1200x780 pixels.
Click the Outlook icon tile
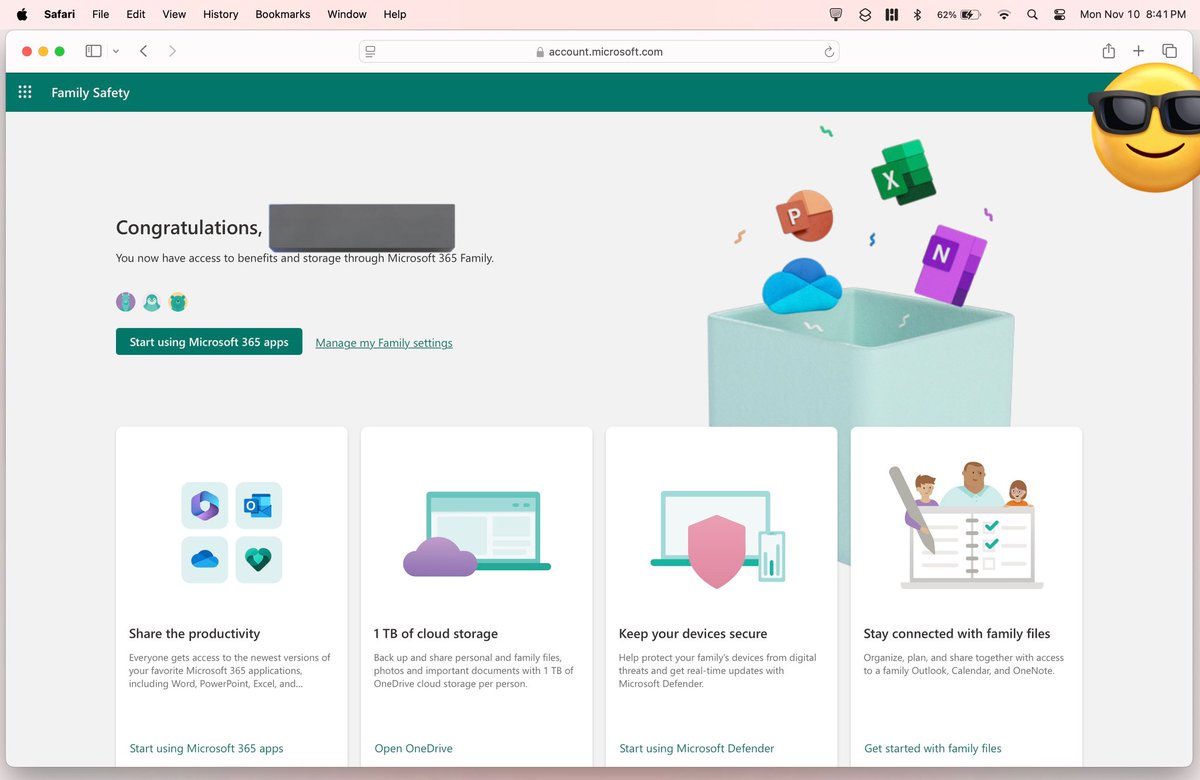[x=259, y=506]
